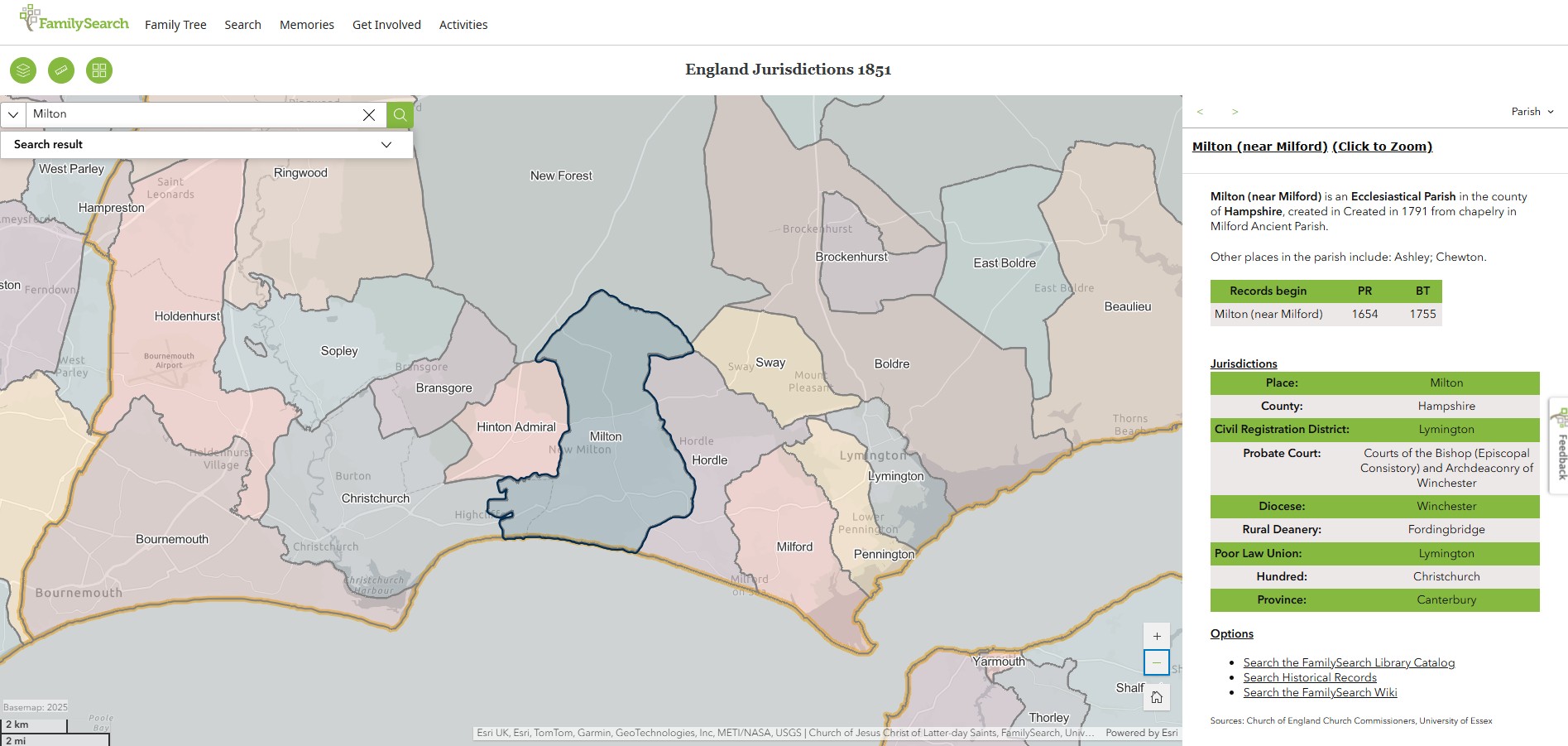Viewport: 1568px width, 746px height.
Task: Open the basemap gallery grid icon
Action: tap(99, 70)
